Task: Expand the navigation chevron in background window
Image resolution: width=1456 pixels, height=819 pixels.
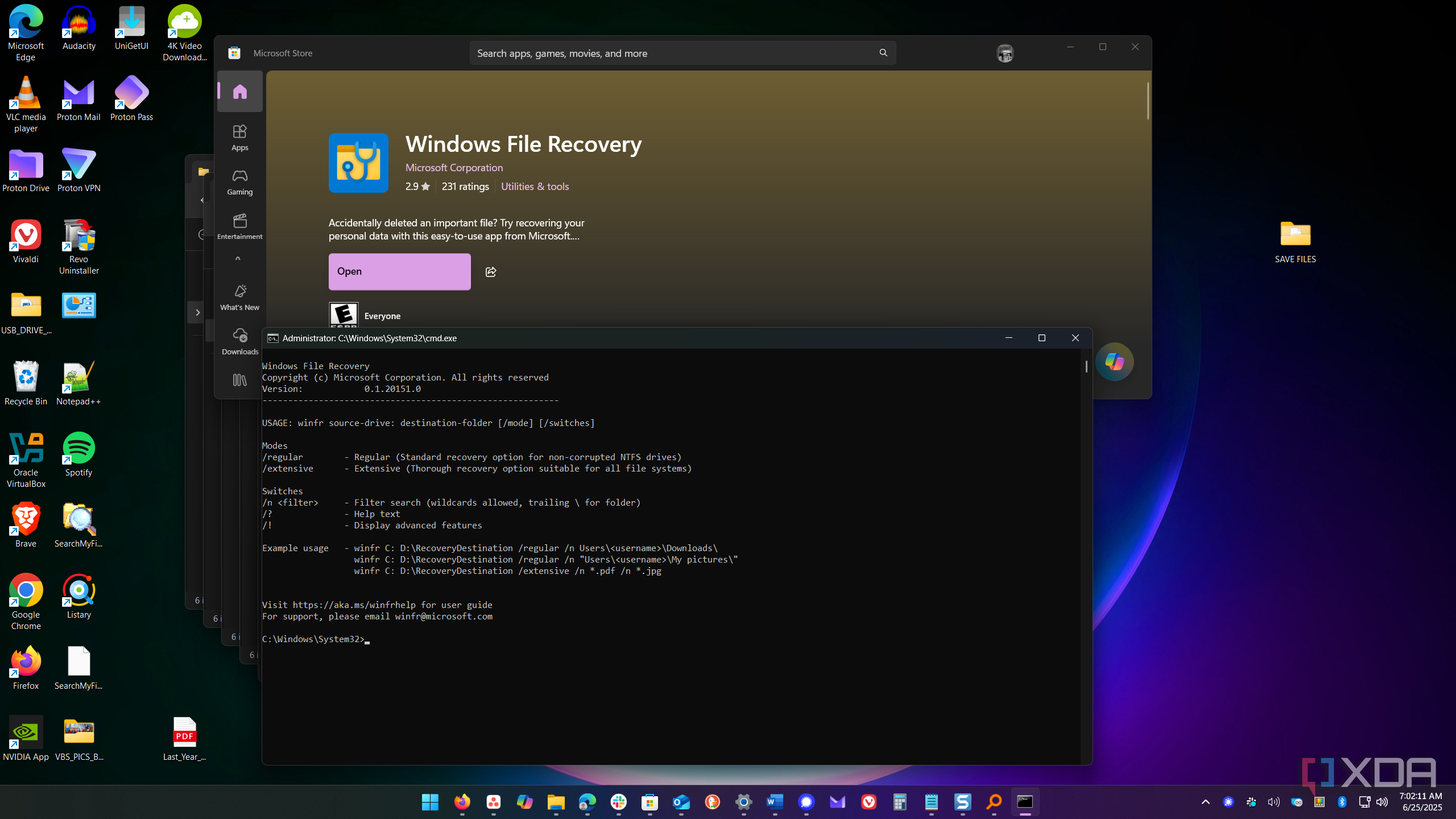Action: point(197,312)
